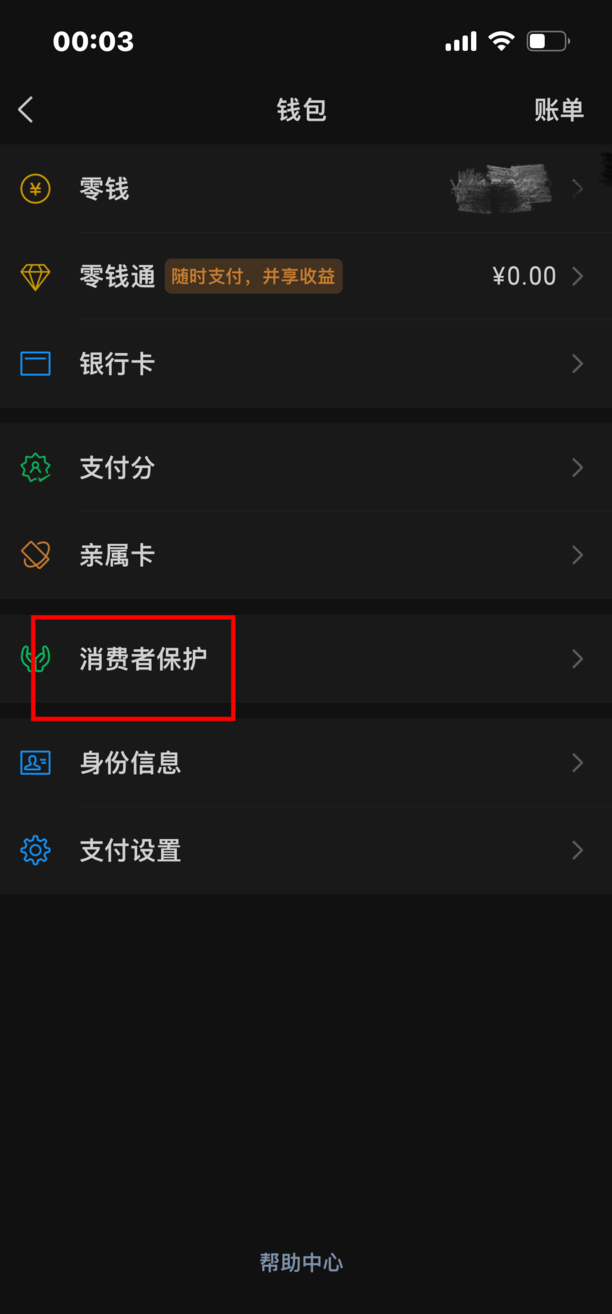Expand 零钱 row chevron
Image resolution: width=612 pixels, height=1314 pixels.
pyautogui.click(x=577, y=189)
